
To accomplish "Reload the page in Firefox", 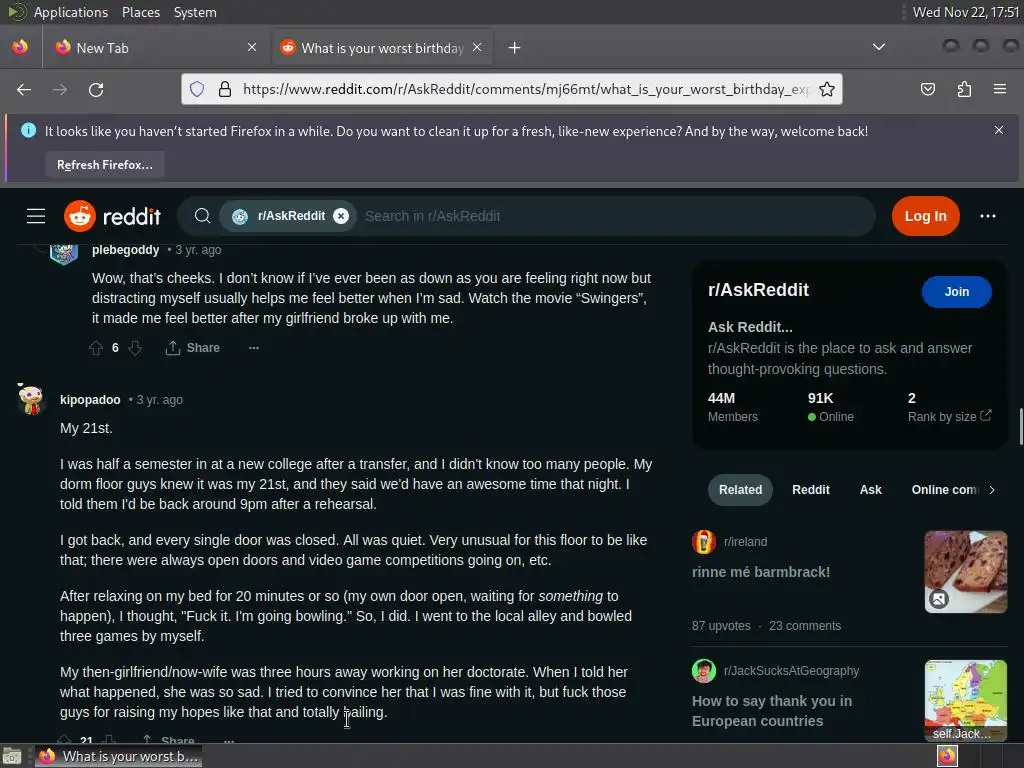I will tap(96, 89).
